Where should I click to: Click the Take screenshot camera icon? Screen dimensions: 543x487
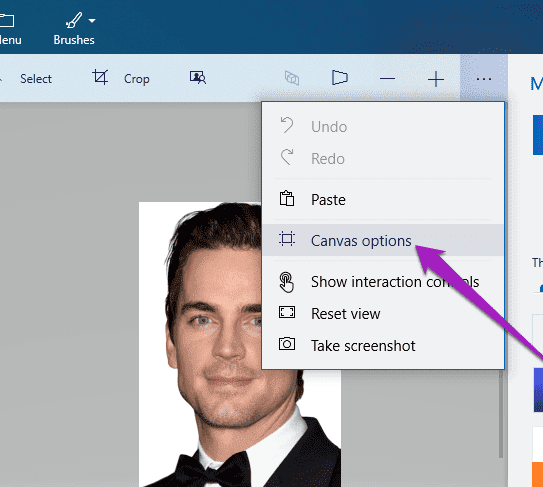click(x=287, y=344)
